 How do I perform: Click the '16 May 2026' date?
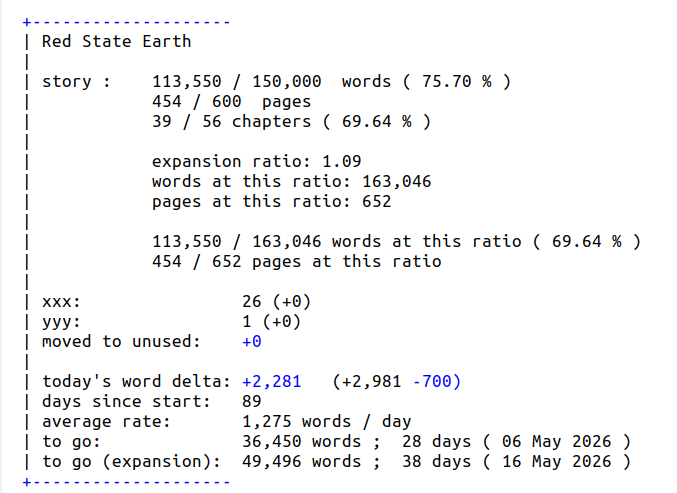(557, 461)
